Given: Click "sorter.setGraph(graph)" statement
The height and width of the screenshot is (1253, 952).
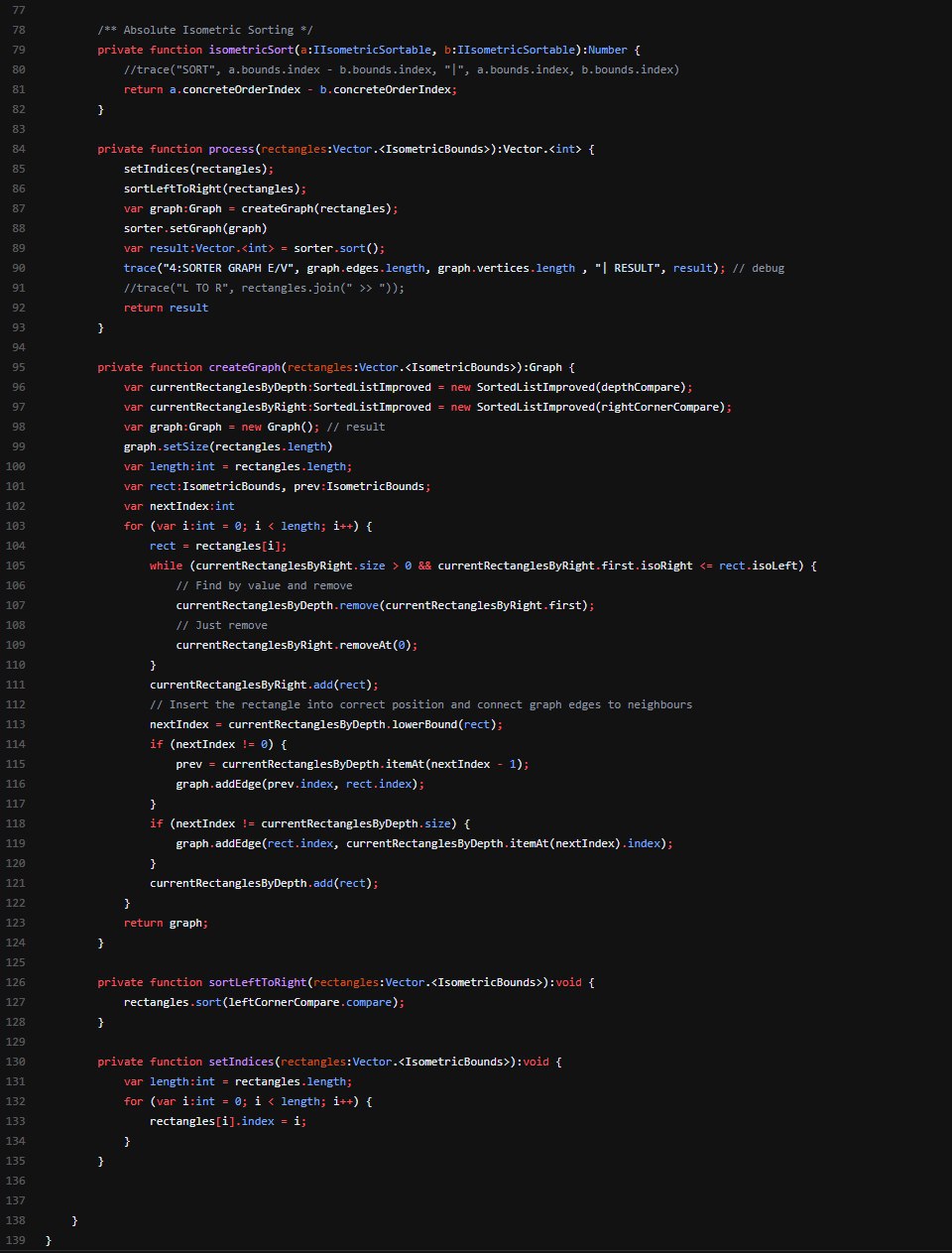Looking at the screenshot, I should click(x=195, y=228).
